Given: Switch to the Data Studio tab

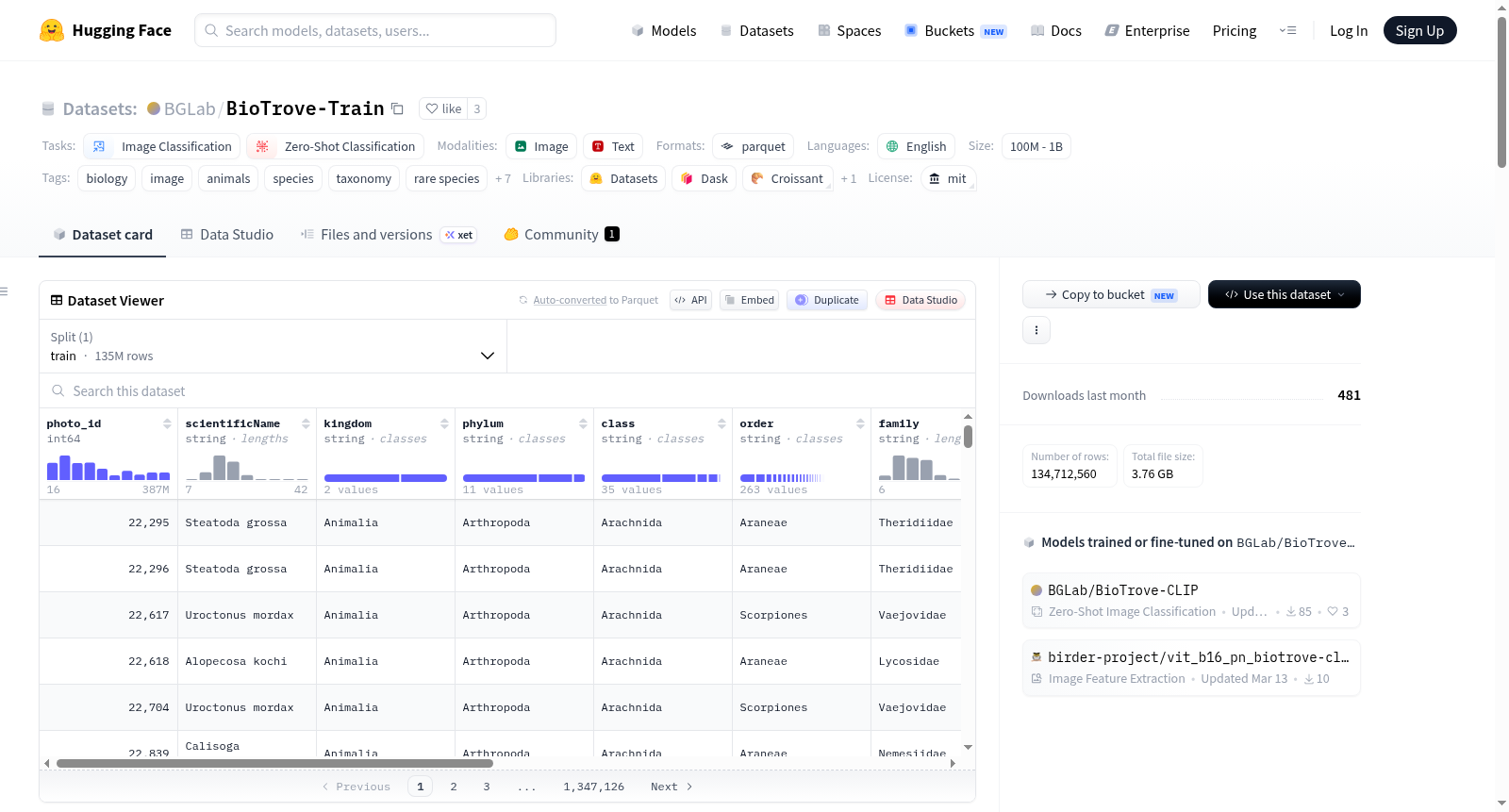Looking at the screenshot, I should [x=226, y=235].
